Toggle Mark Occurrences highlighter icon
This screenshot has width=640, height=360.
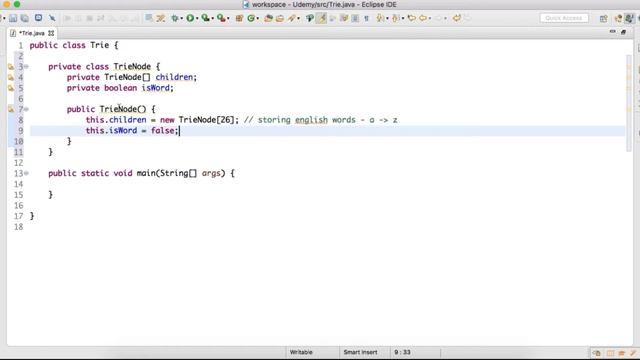[321, 18]
